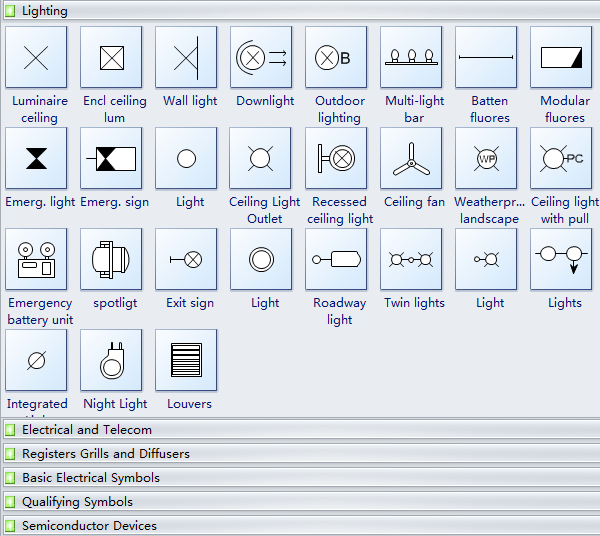This screenshot has height=536, width=600.
Task: Expand the Qualifying Symbols section
Action: [77, 502]
